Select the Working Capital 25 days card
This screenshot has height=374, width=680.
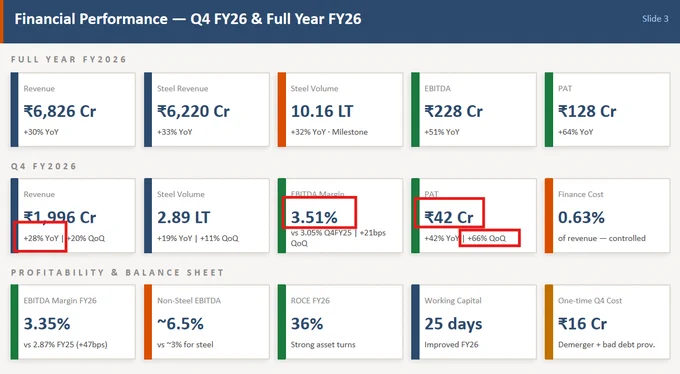tap(474, 322)
